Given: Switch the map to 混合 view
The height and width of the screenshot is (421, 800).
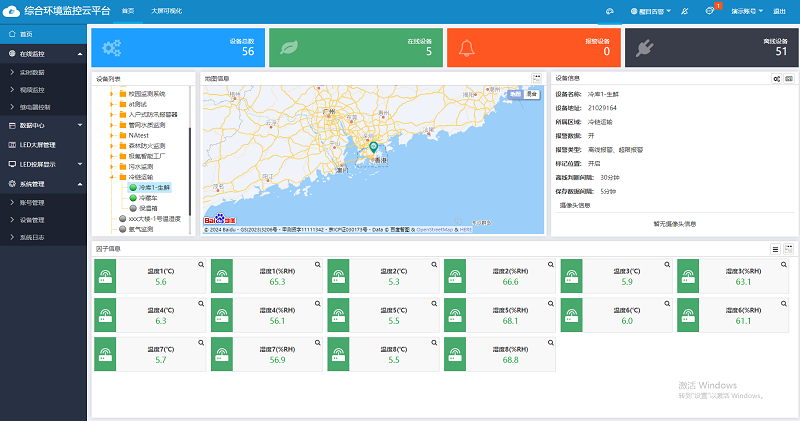Looking at the screenshot, I should click(530, 93).
